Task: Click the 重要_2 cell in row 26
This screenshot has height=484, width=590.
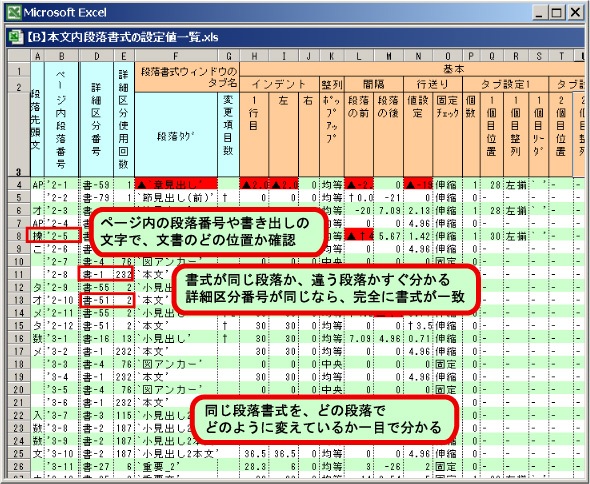Action: coord(176,467)
